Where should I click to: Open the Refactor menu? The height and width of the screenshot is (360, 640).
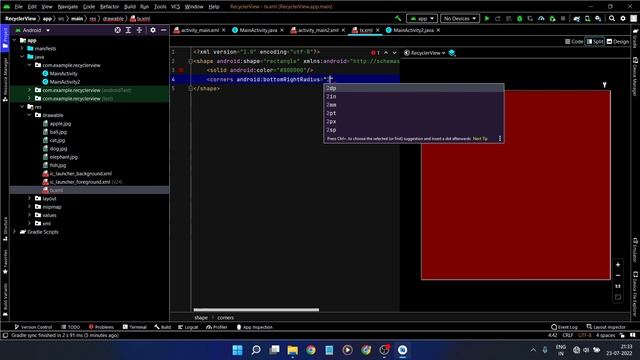coord(109,7)
